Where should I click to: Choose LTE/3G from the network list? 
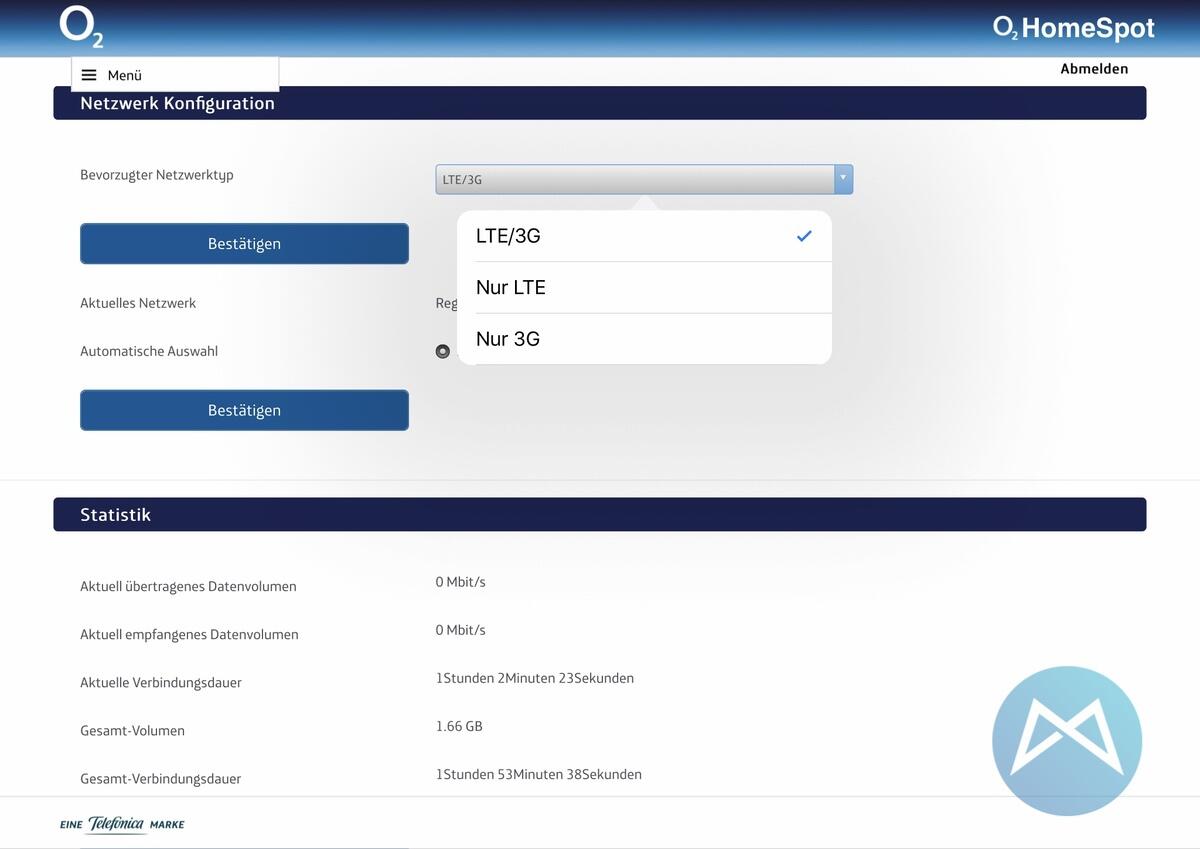click(508, 236)
